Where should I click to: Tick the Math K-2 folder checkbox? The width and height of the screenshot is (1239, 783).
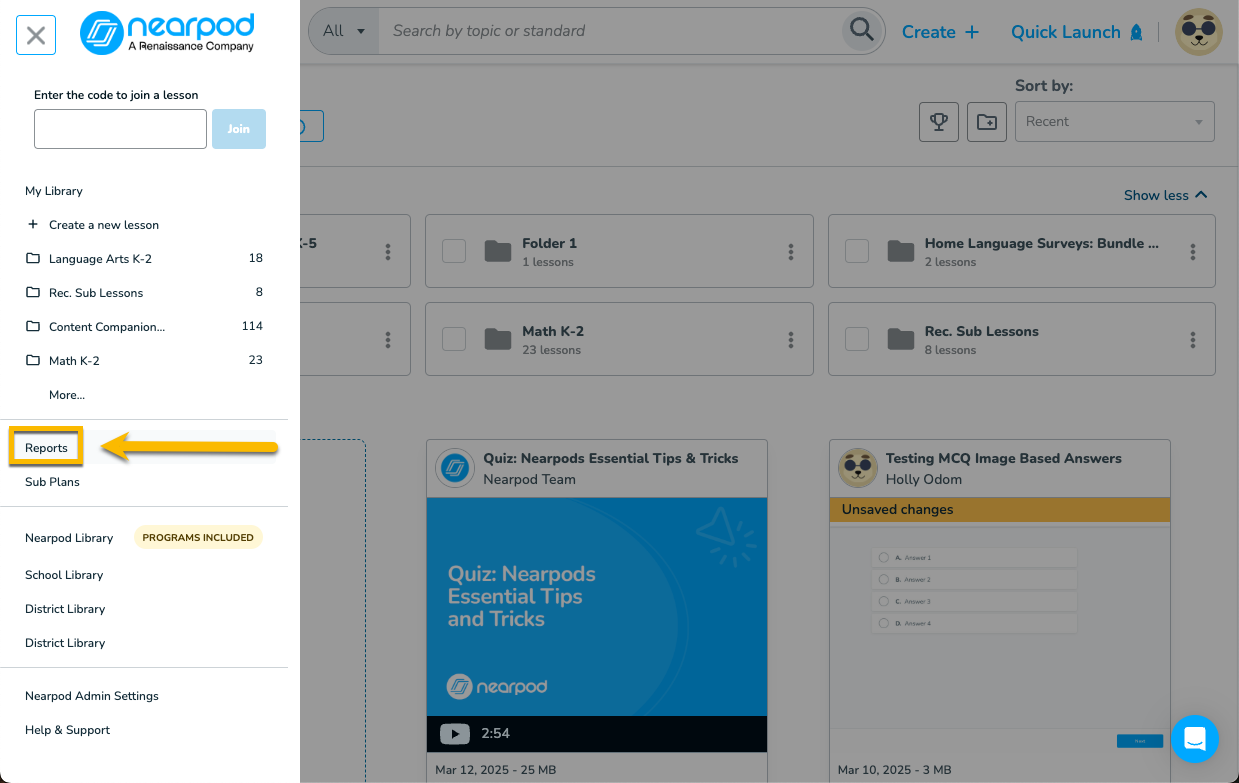(454, 339)
